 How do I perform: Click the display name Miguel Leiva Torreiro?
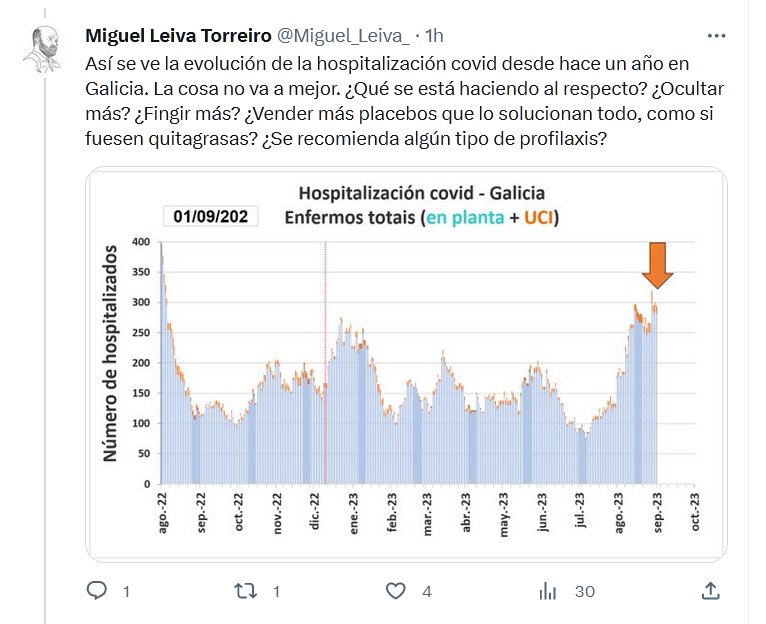(178, 36)
